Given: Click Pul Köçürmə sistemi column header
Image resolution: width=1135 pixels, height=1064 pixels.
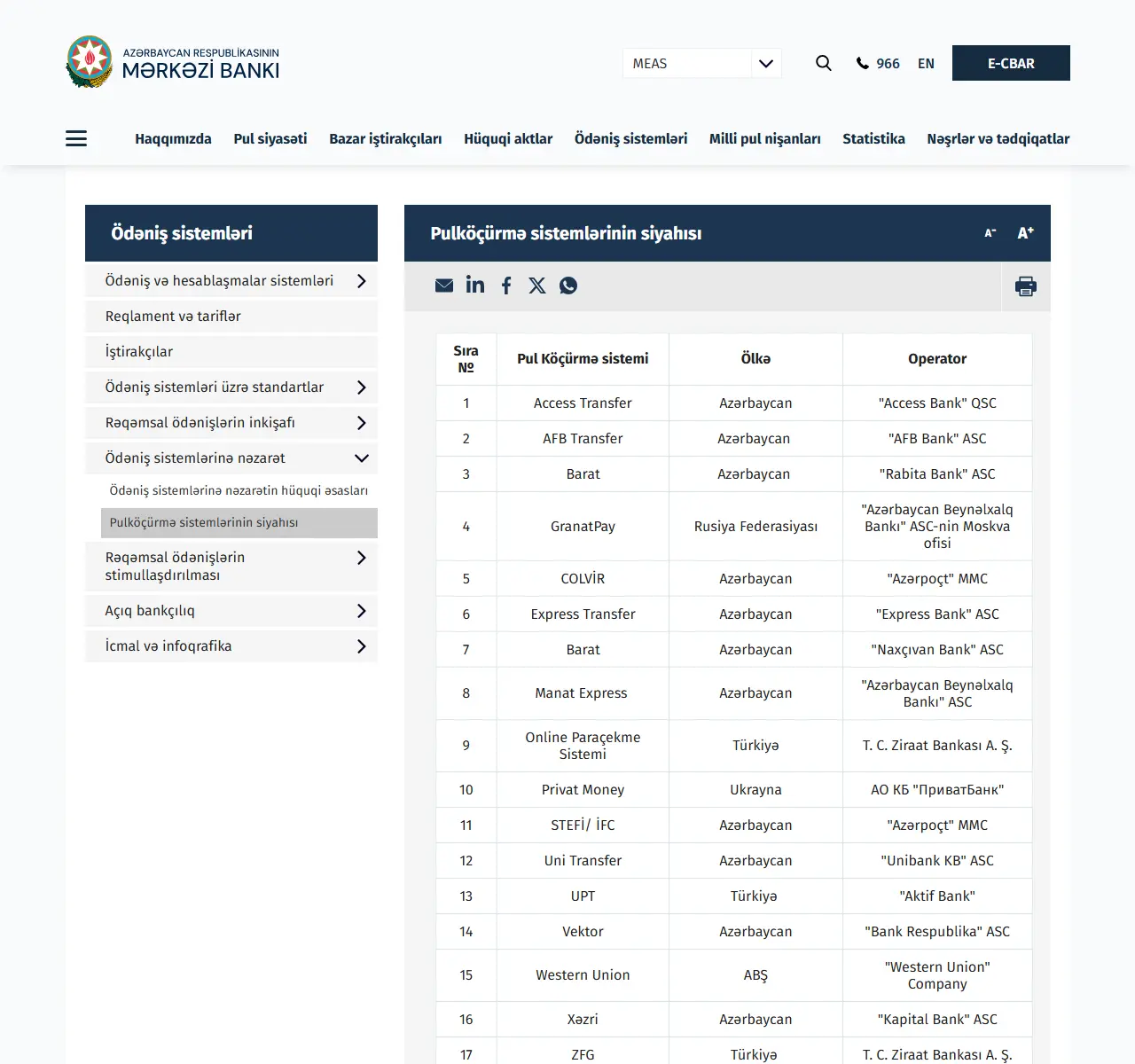Looking at the screenshot, I should 583,359.
